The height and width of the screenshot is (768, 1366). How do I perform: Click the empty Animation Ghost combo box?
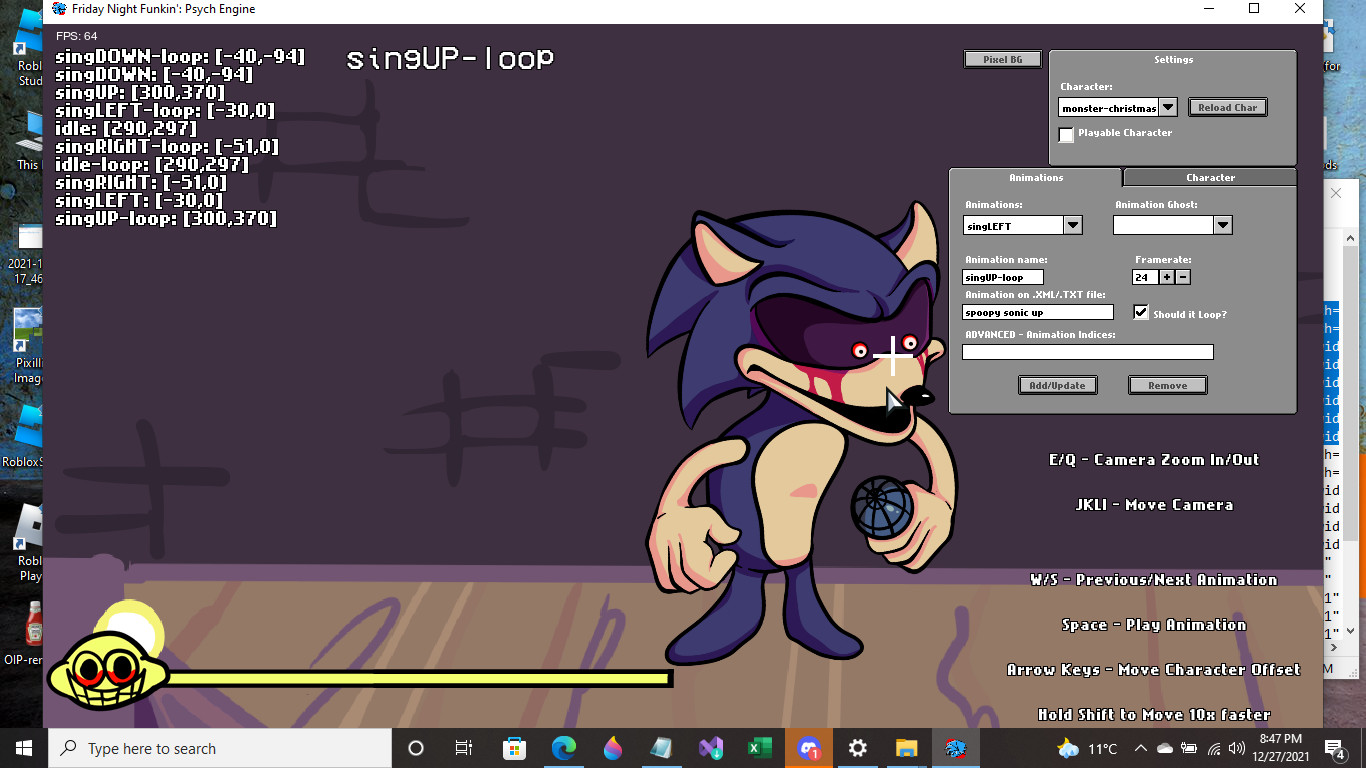coord(1164,226)
